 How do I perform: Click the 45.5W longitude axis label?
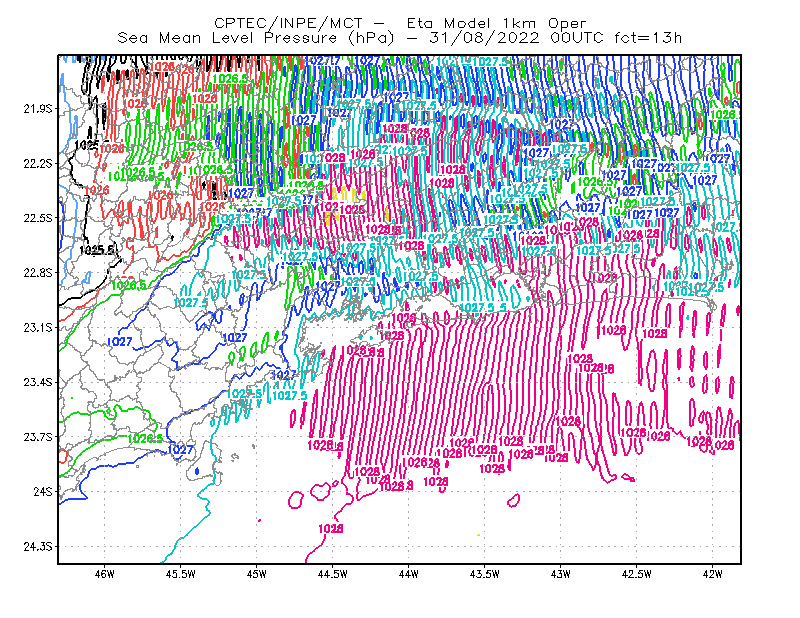coord(181,574)
